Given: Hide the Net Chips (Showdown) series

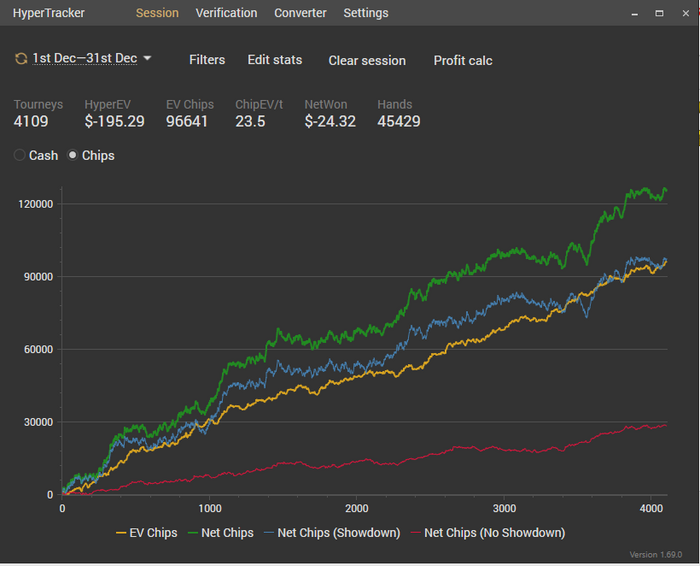Looking at the screenshot, I should pos(333,533).
